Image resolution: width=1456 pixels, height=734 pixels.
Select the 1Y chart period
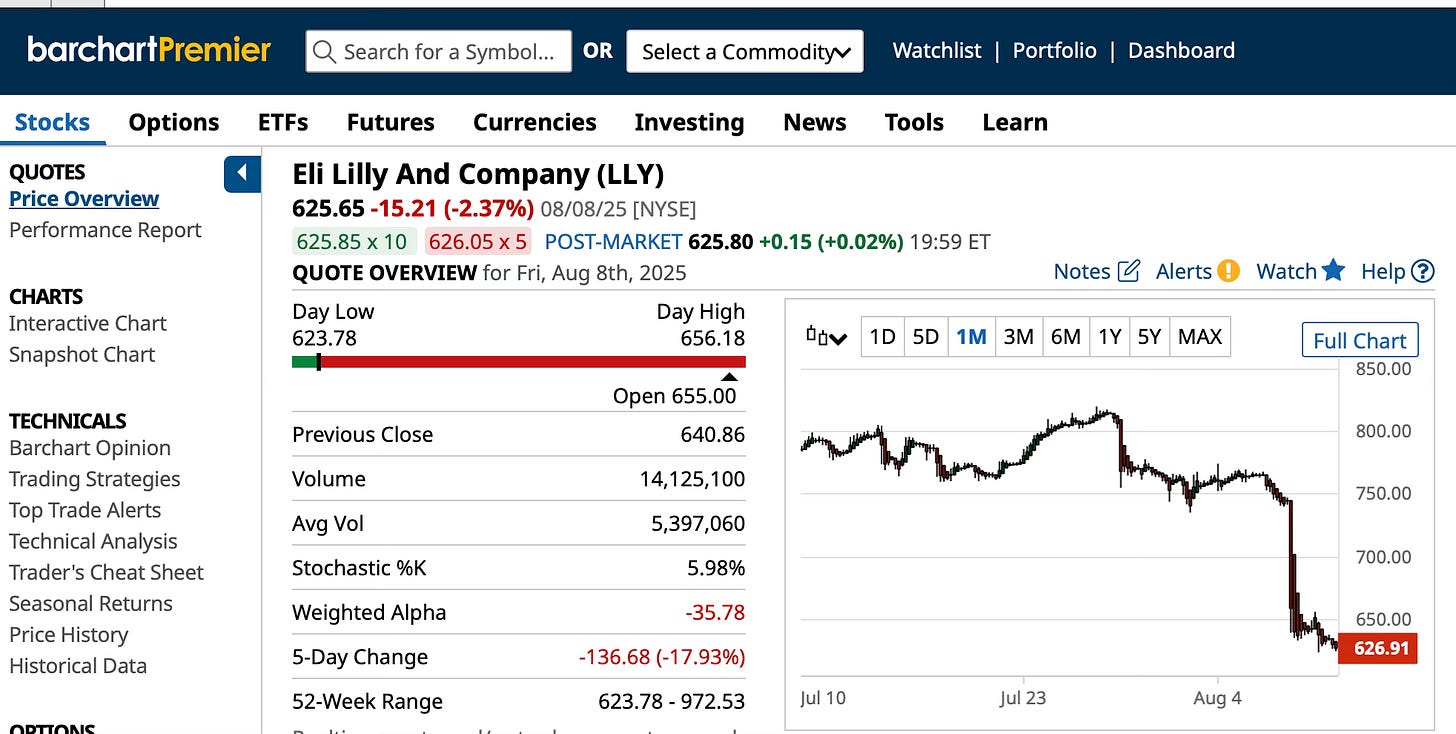pyautogui.click(x=1110, y=337)
